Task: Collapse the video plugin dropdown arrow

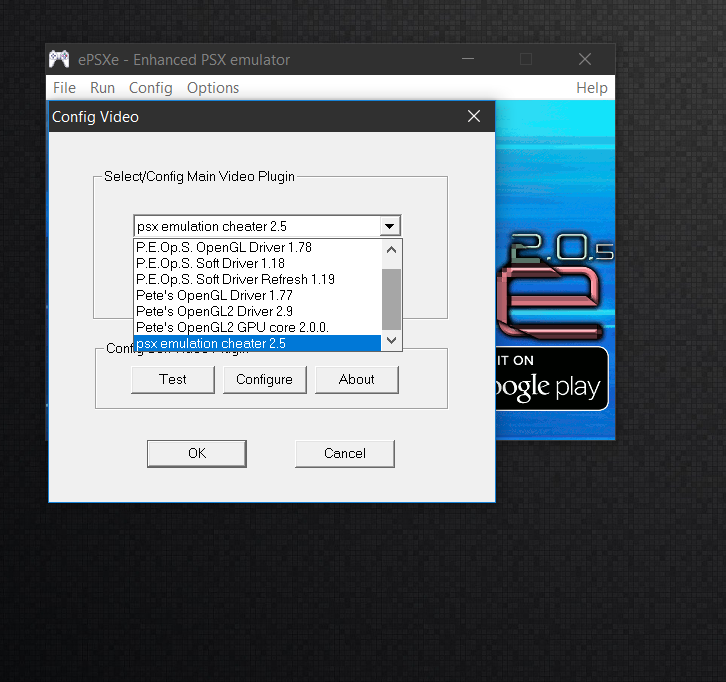Action: click(390, 226)
